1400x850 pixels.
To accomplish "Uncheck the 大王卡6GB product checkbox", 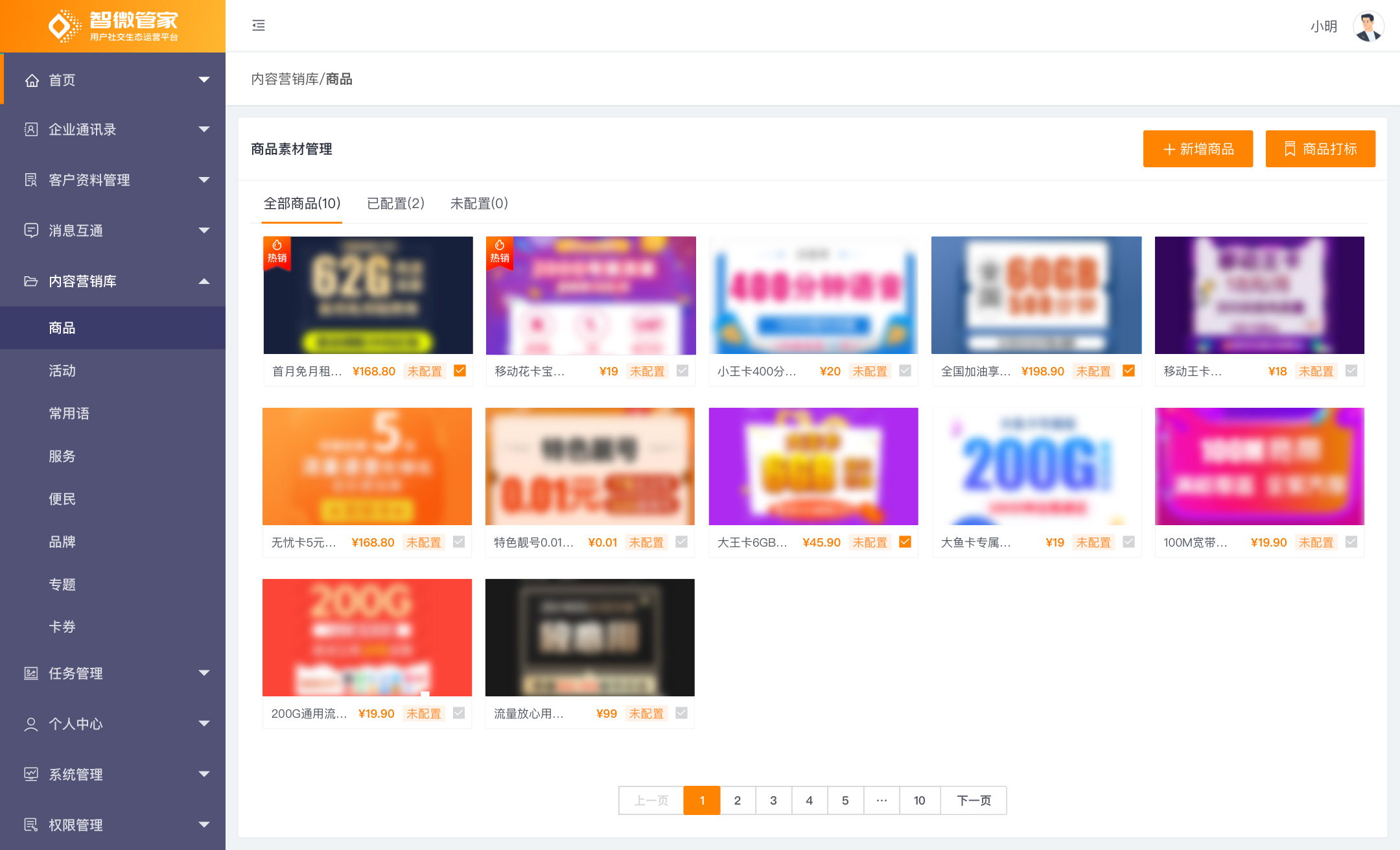I will pyautogui.click(x=905, y=541).
